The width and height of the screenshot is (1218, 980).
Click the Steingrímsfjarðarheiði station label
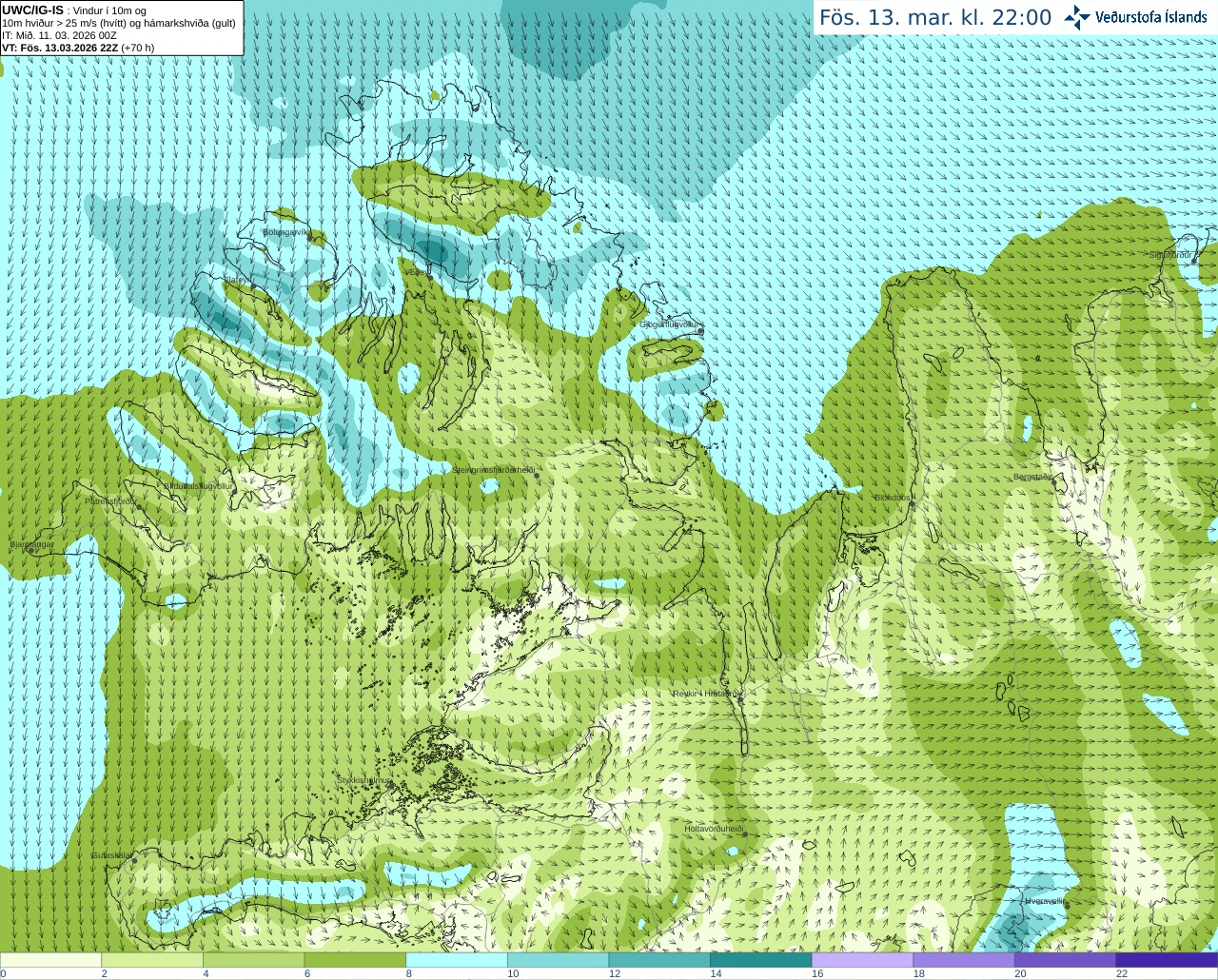click(x=493, y=470)
